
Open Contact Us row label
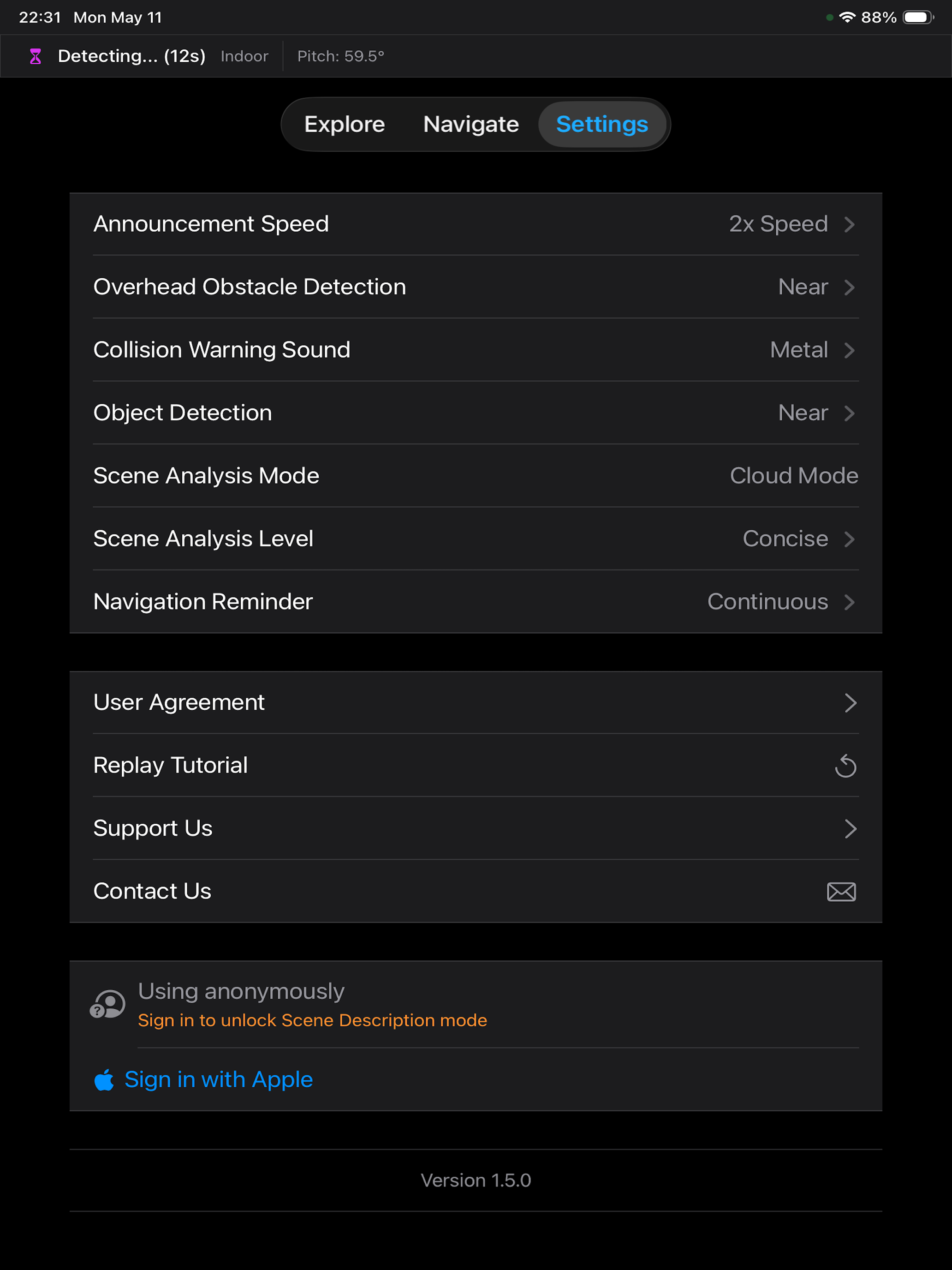(x=152, y=891)
